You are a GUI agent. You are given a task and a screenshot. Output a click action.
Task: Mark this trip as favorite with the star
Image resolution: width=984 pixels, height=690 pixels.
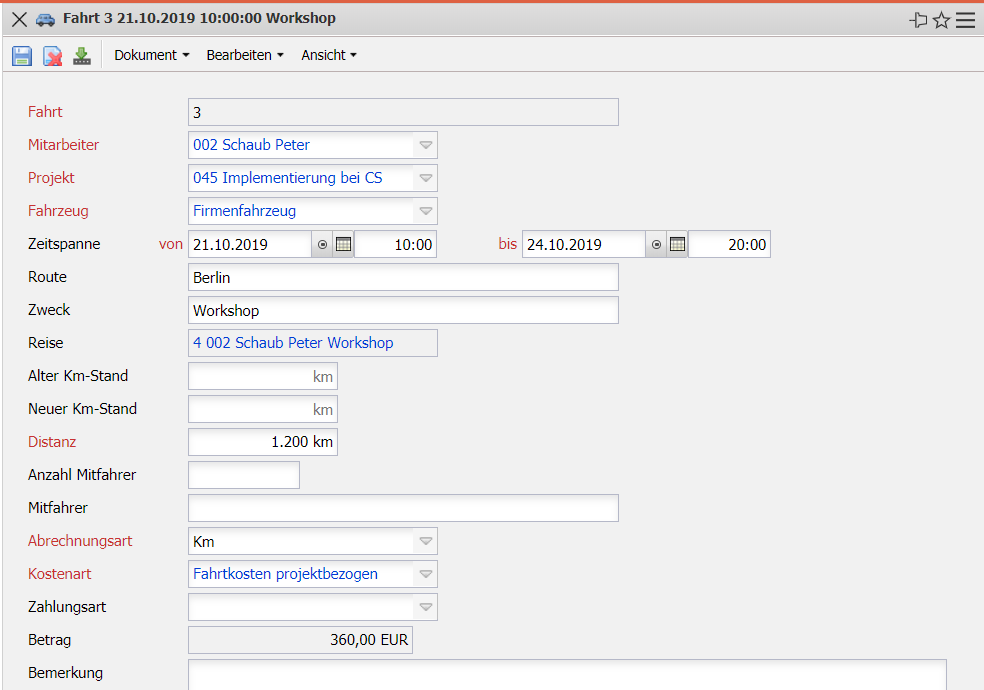point(941,20)
